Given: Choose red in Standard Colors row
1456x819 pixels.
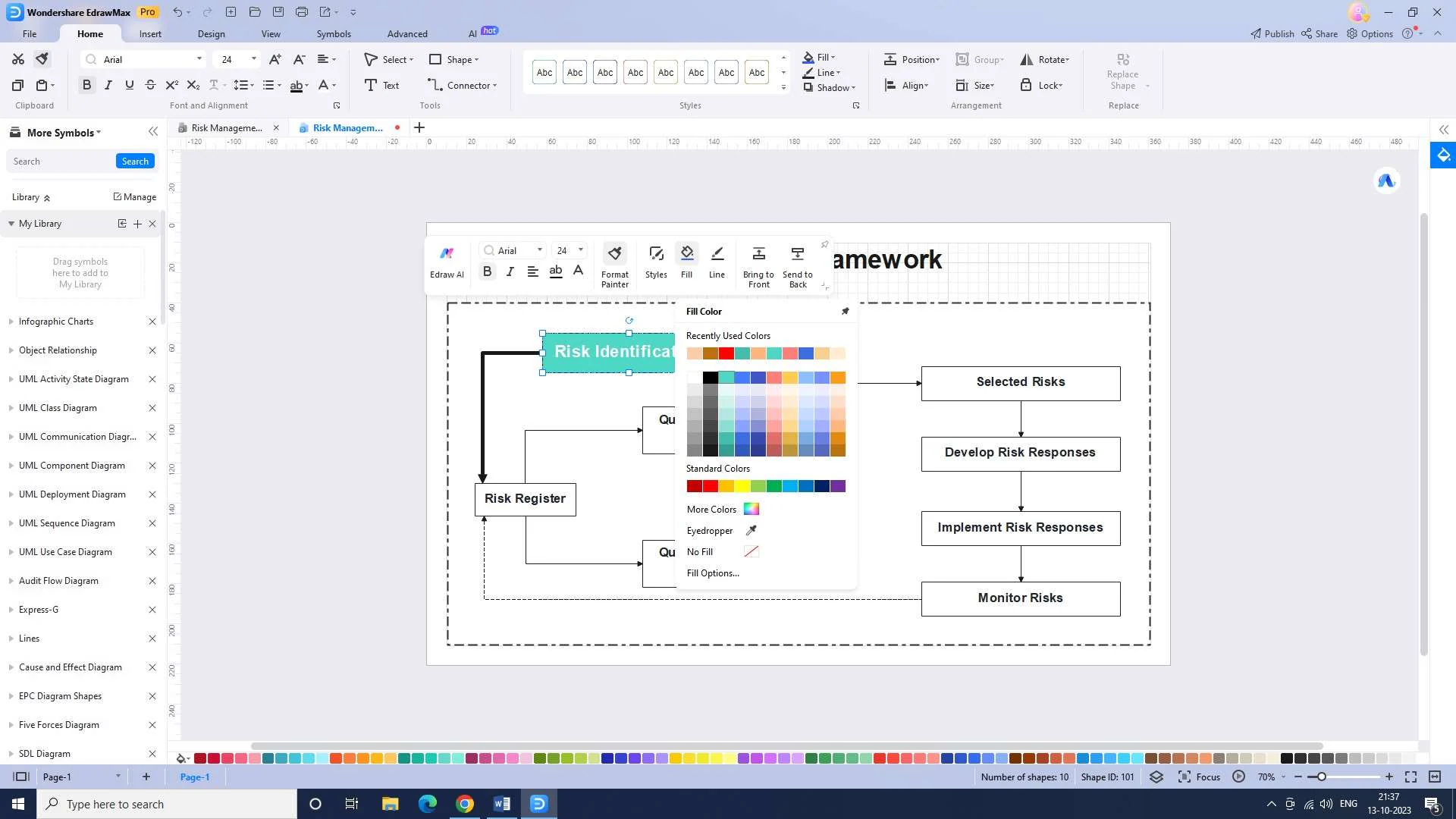Looking at the screenshot, I should click(x=710, y=486).
